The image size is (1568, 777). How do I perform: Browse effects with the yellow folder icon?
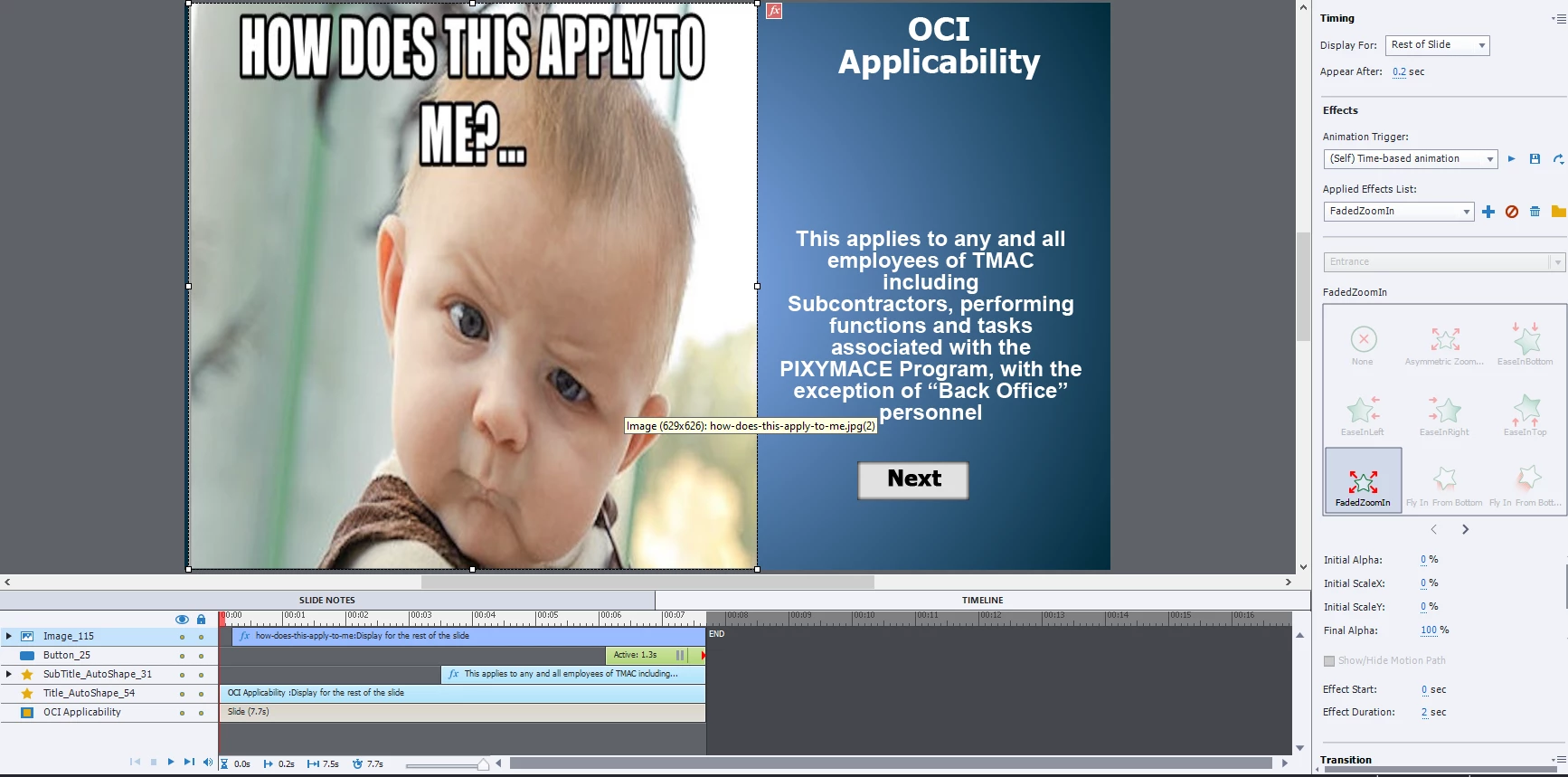click(1558, 212)
